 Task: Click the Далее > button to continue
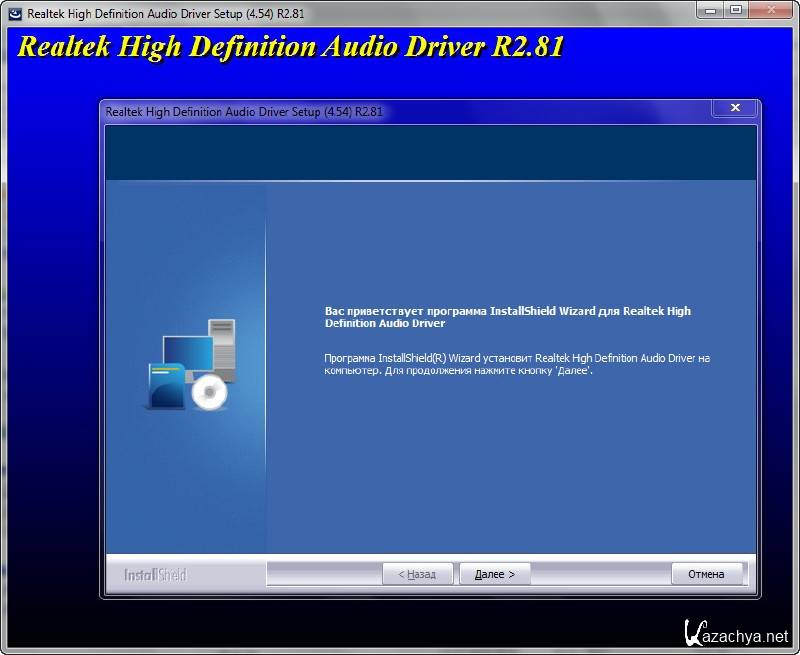pyautogui.click(x=495, y=574)
